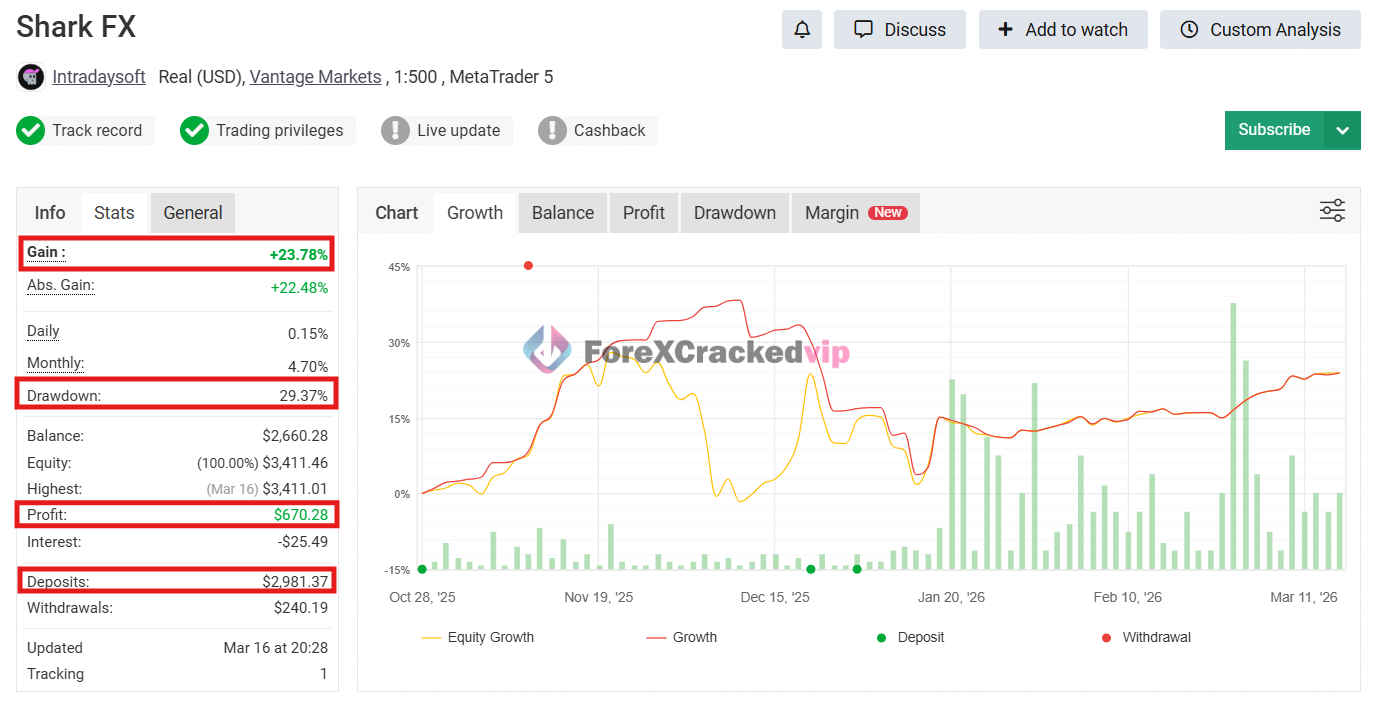Click the red withdrawal marker on chart

click(528, 265)
